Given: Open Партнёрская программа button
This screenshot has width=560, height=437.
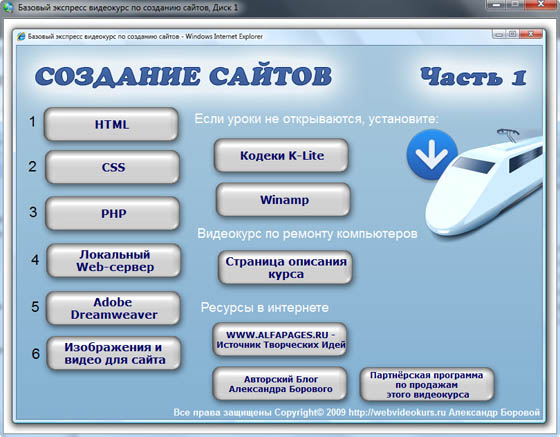Looking at the screenshot, I should 427,385.
